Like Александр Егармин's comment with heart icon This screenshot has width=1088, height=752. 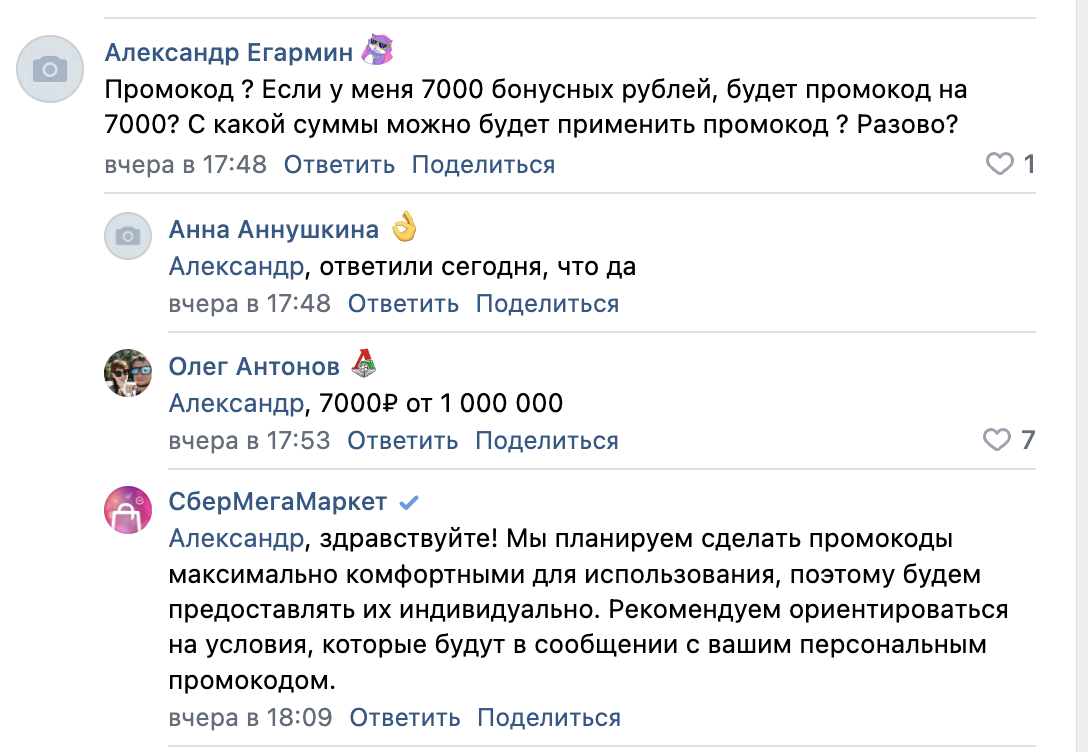1000,164
